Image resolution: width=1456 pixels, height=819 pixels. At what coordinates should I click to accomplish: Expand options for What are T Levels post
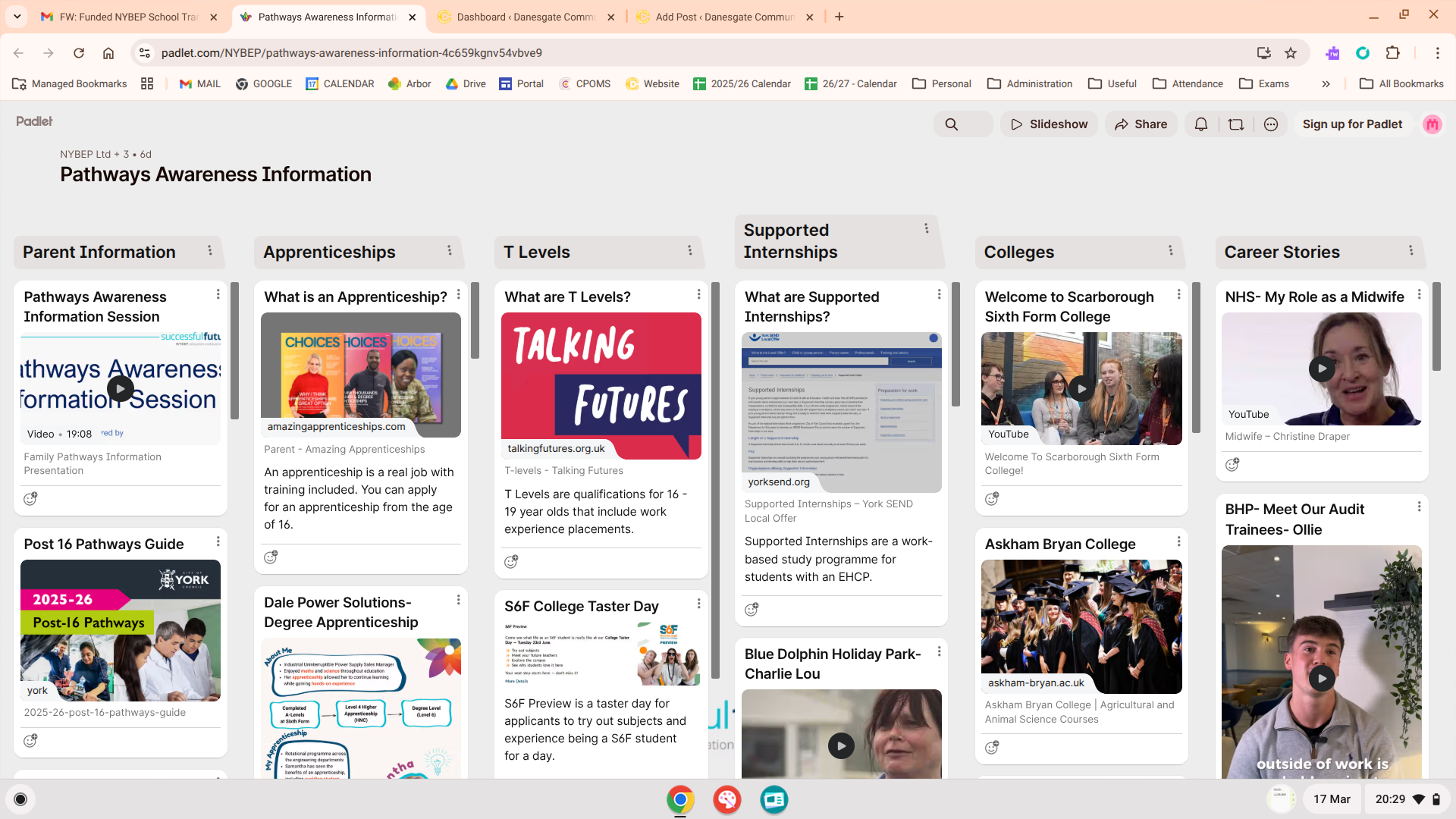[698, 294]
